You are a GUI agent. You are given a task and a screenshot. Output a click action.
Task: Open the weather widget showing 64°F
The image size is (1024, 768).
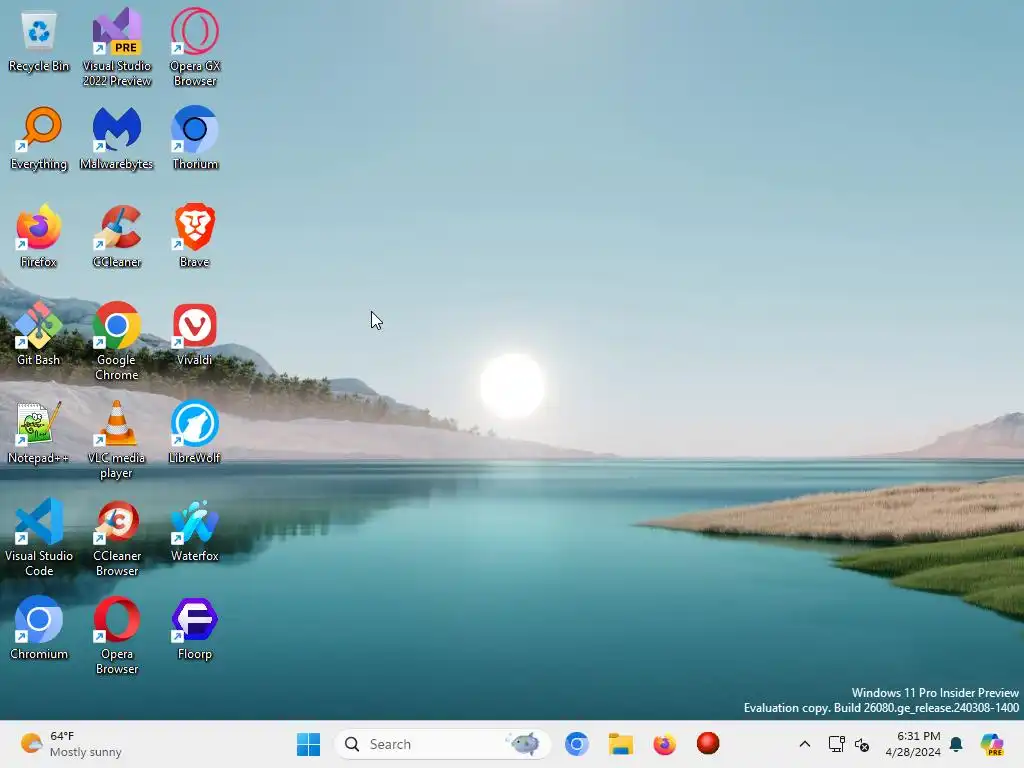pos(71,744)
